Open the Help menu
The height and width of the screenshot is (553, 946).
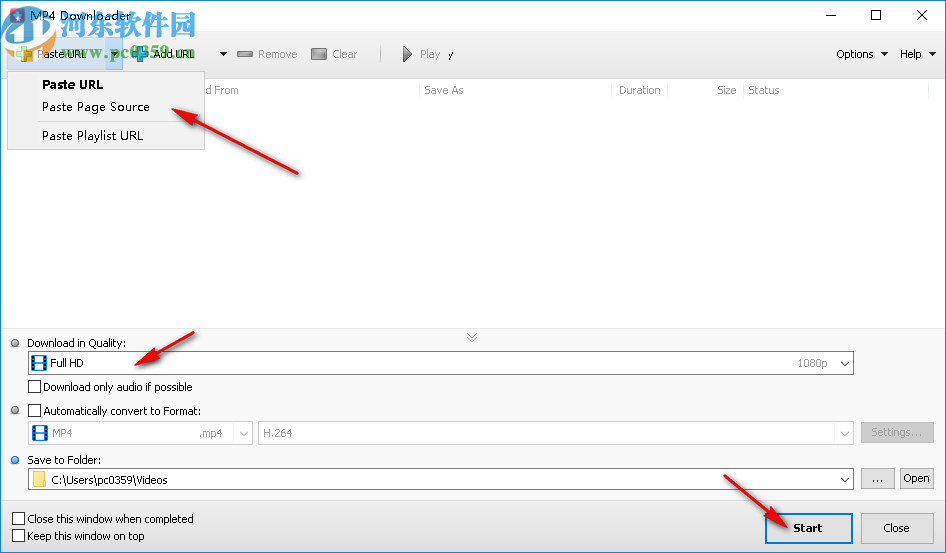point(917,54)
